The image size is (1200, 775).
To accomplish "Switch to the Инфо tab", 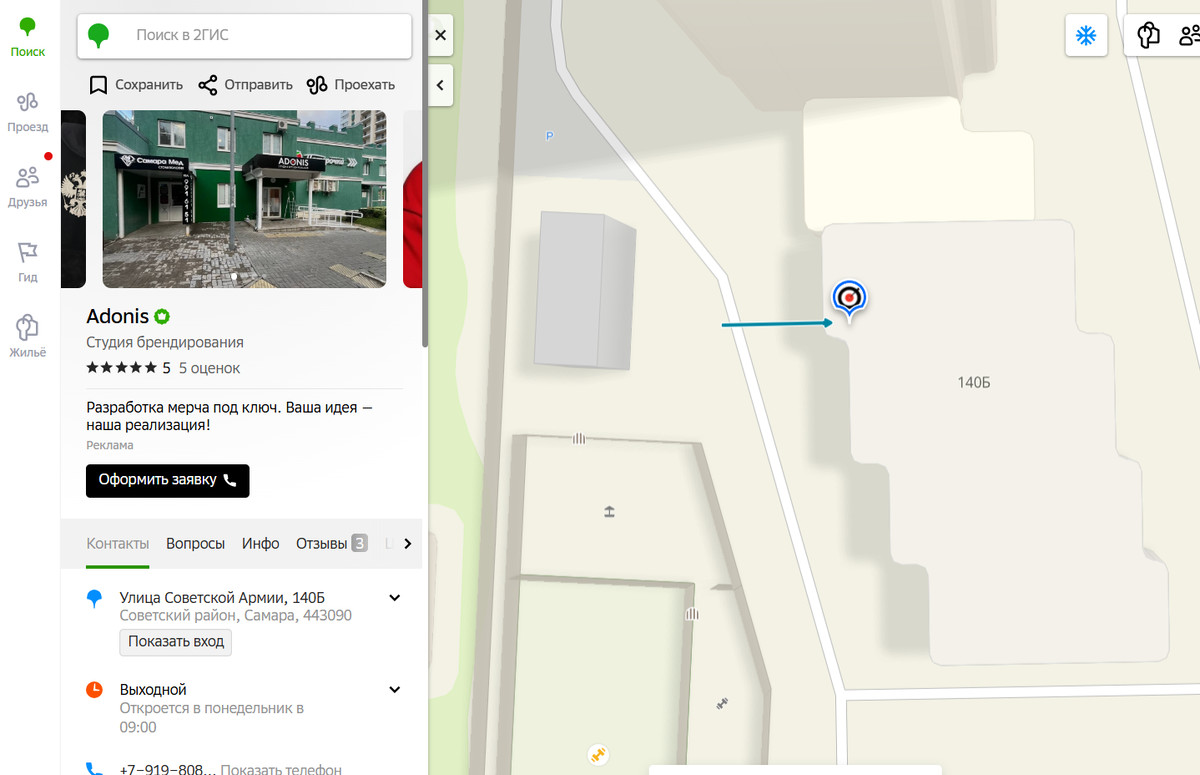I will coord(261,543).
